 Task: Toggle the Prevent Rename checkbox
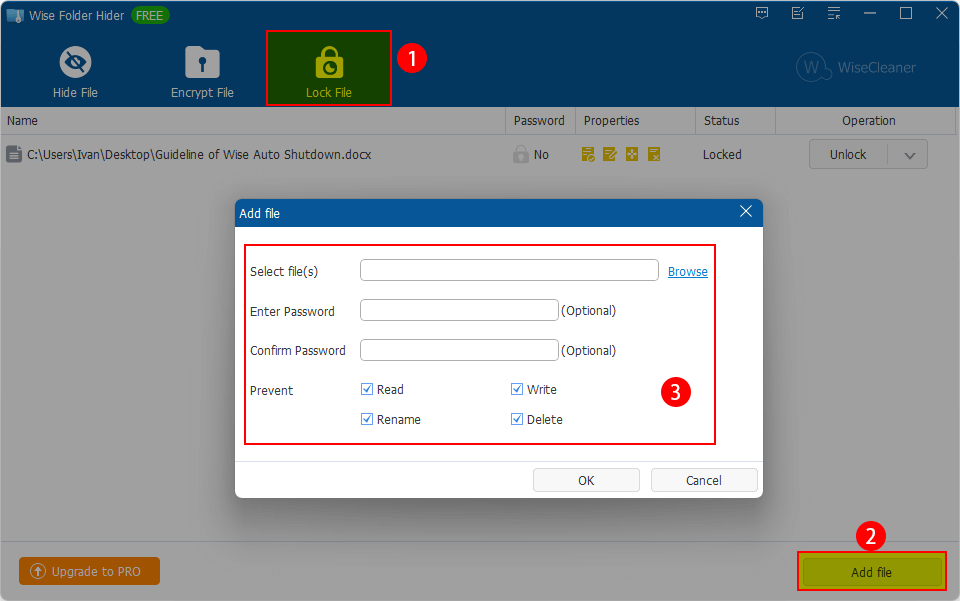pos(367,419)
